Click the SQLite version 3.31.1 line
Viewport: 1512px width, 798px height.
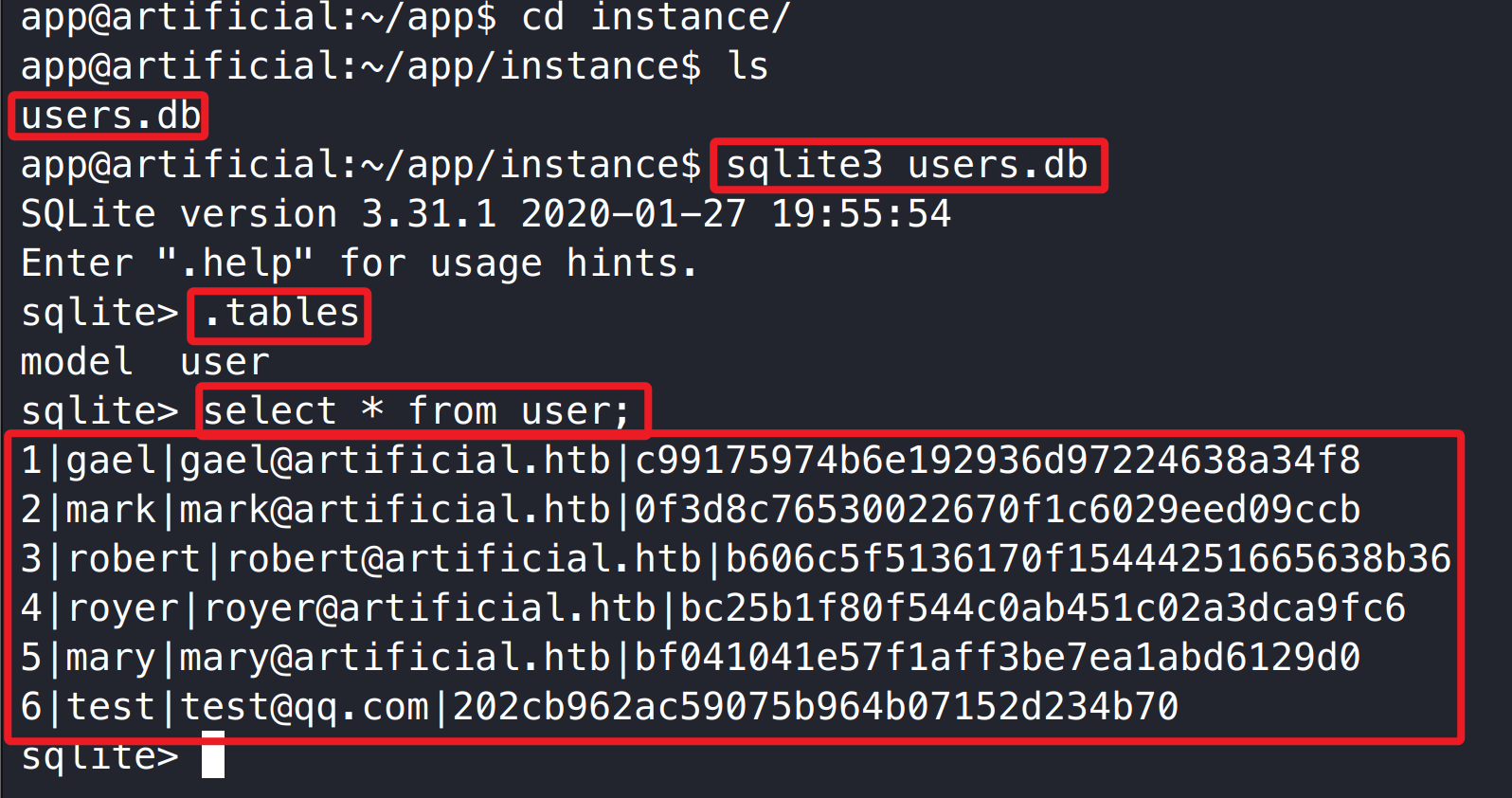pyautogui.click(x=485, y=214)
